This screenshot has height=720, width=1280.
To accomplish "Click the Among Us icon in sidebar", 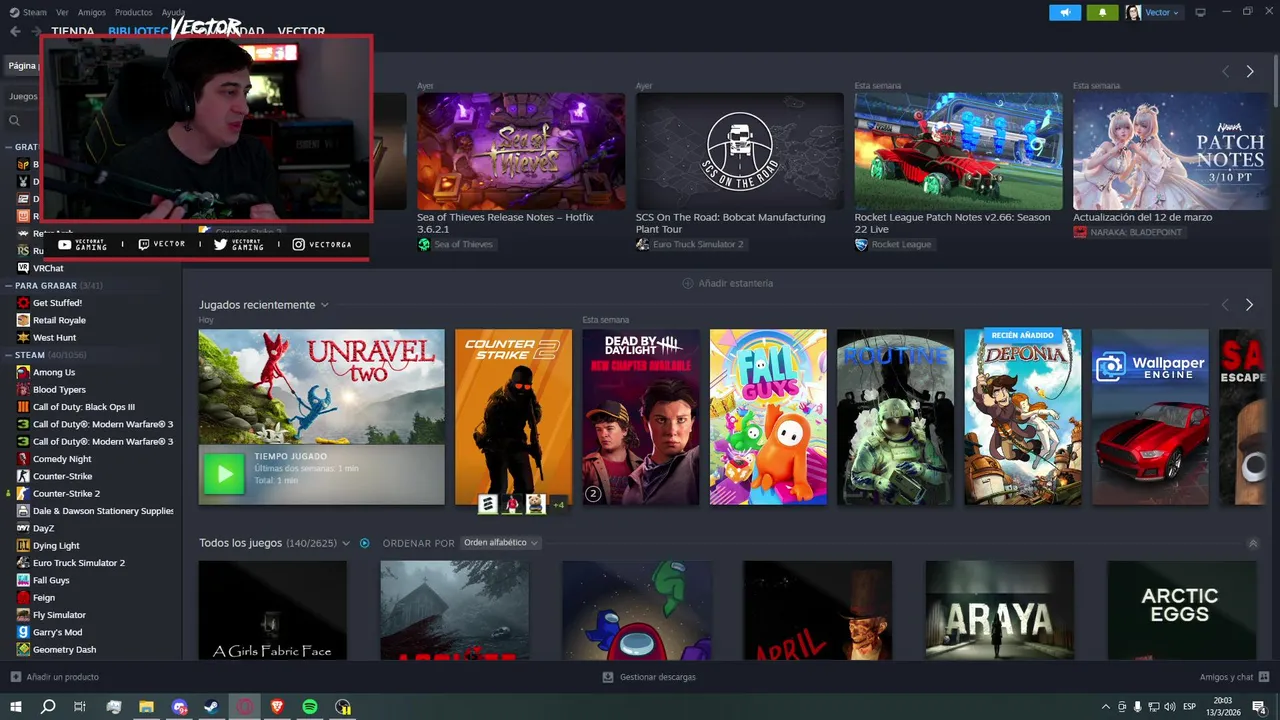I will pos(24,372).
